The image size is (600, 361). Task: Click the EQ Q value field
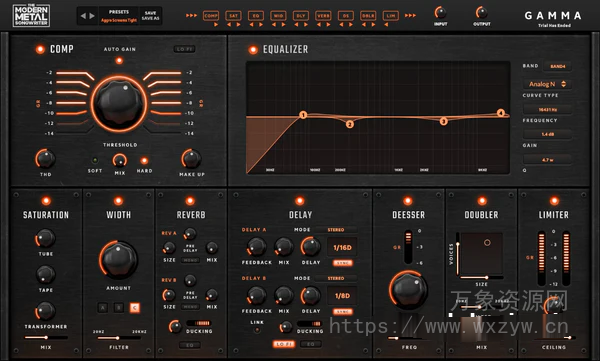click(547, 160)
